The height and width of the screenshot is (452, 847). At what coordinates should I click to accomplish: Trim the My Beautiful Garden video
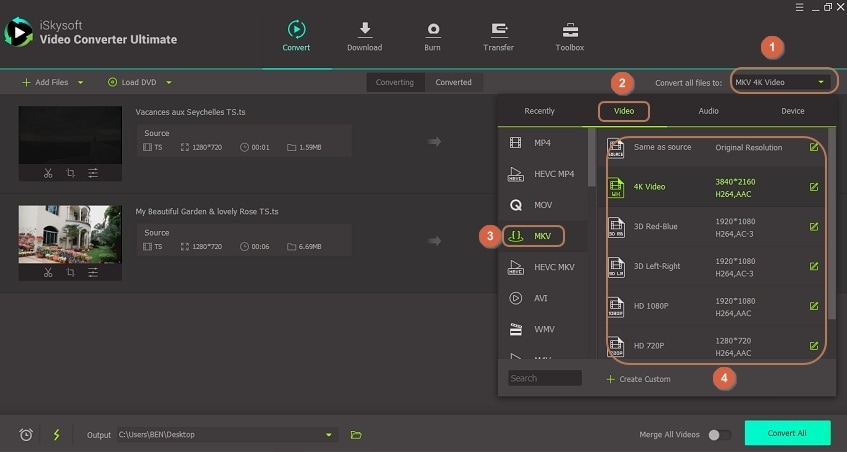(48, 272)
